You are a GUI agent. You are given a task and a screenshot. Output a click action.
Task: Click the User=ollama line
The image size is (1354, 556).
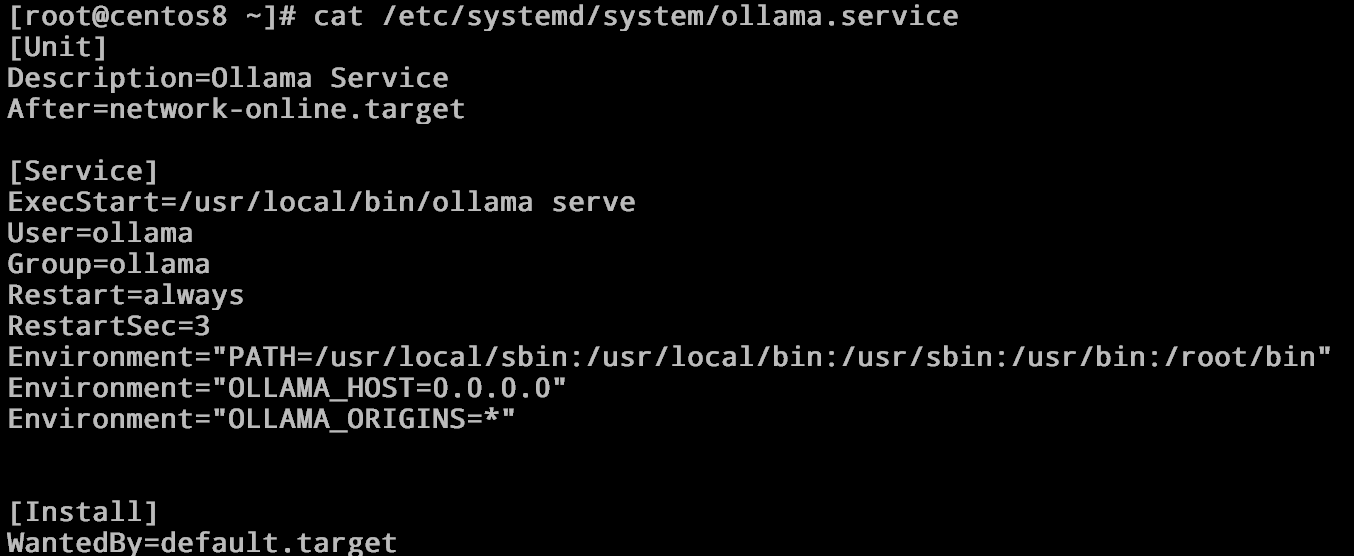click(100, 233)
